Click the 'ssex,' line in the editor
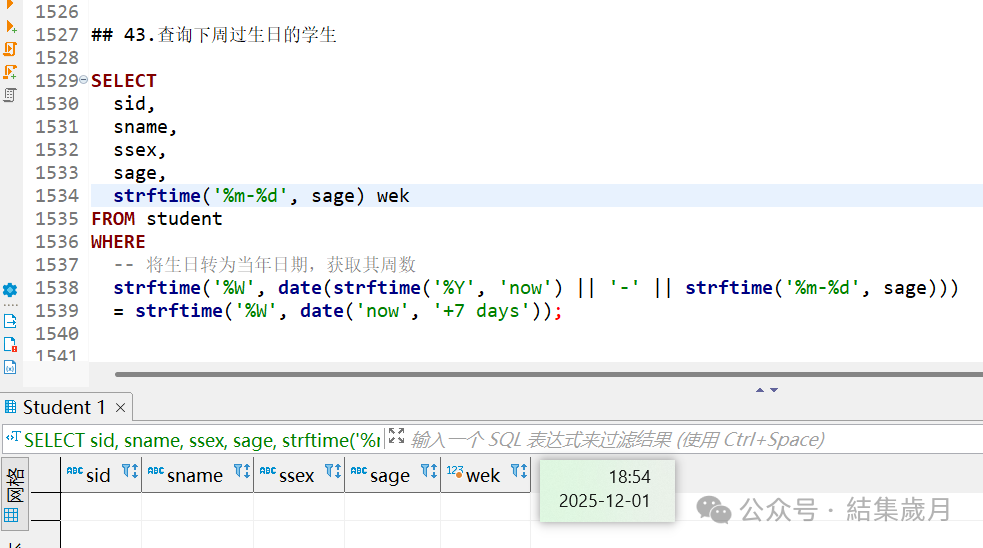The height and width of the screenshot is (548, 983). [139, 150]
